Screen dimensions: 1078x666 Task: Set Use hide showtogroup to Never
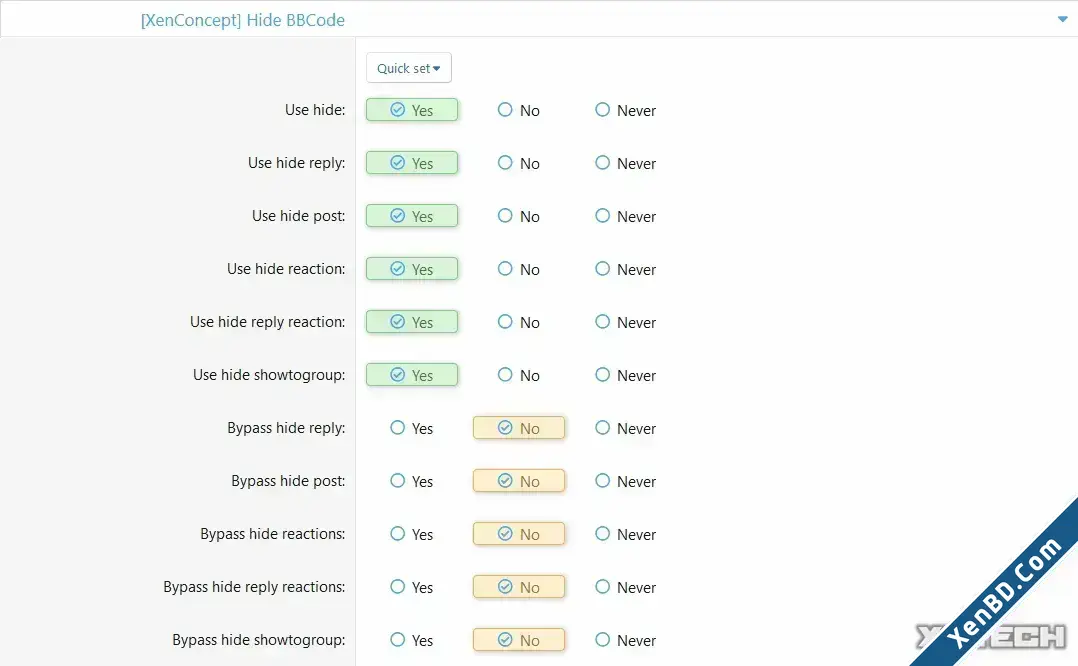625,375
